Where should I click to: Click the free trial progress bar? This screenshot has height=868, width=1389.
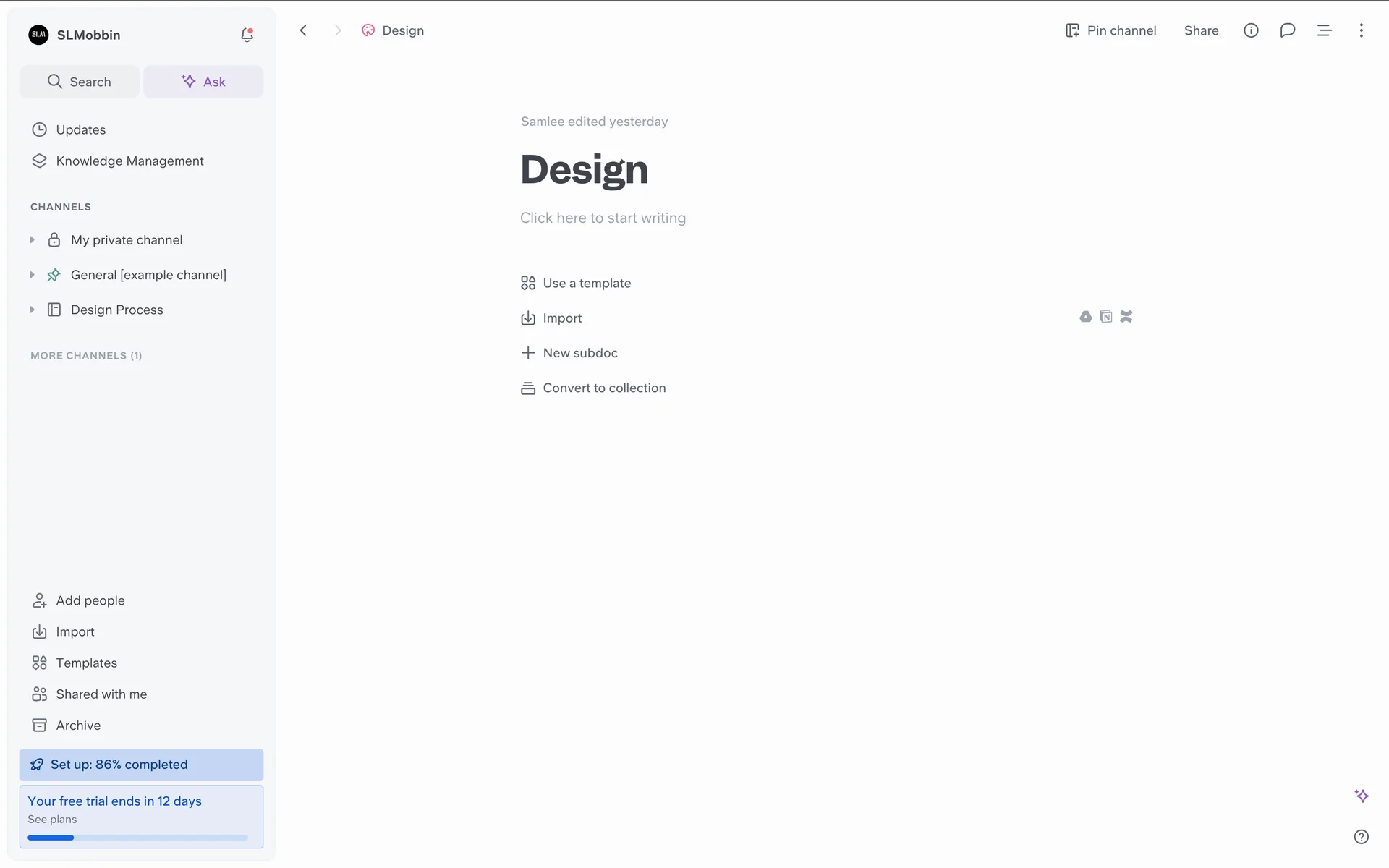(137, 838)
